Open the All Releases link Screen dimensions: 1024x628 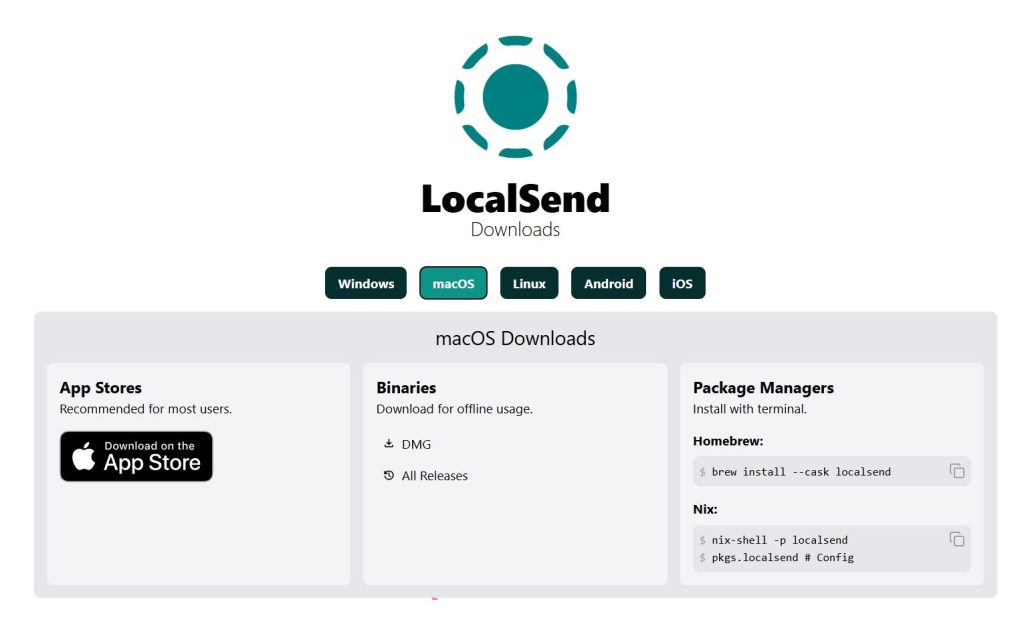[x=434, y=476]
